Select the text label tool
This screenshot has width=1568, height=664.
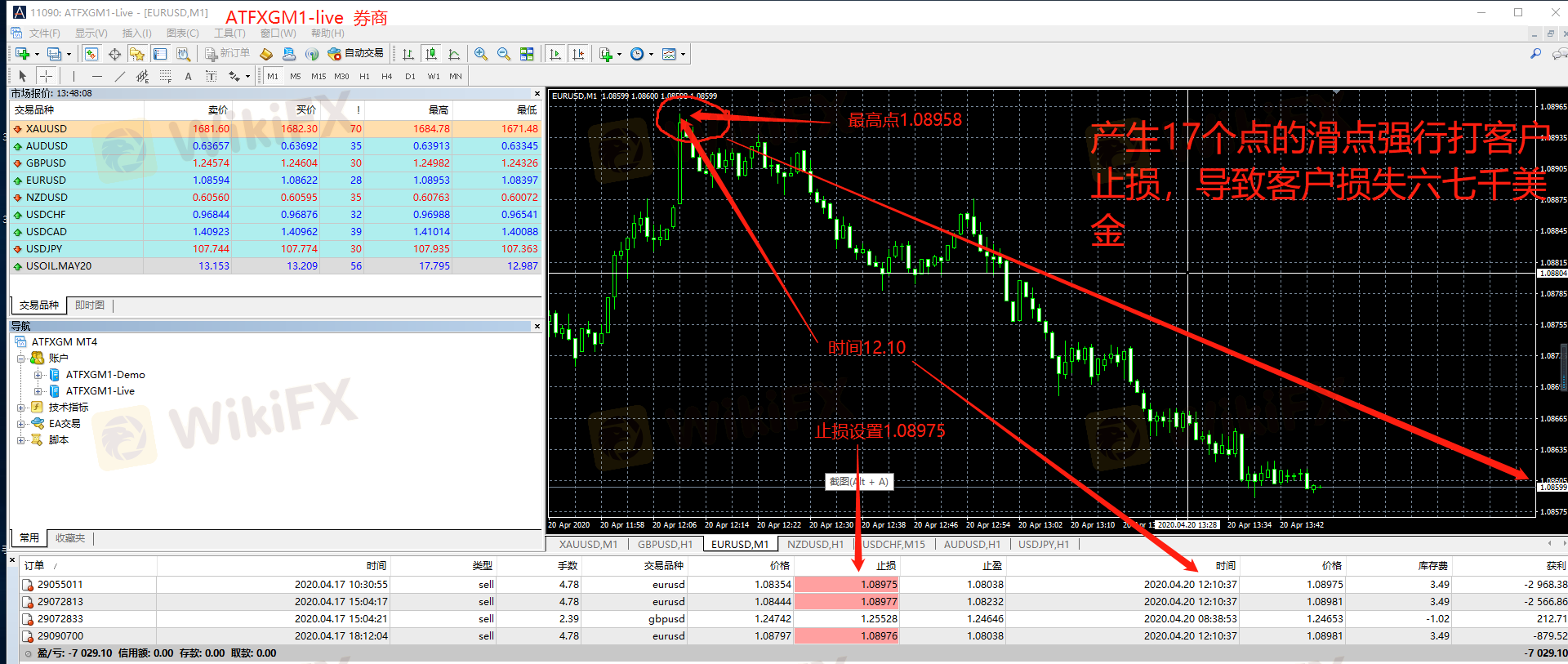click(211, 76)
